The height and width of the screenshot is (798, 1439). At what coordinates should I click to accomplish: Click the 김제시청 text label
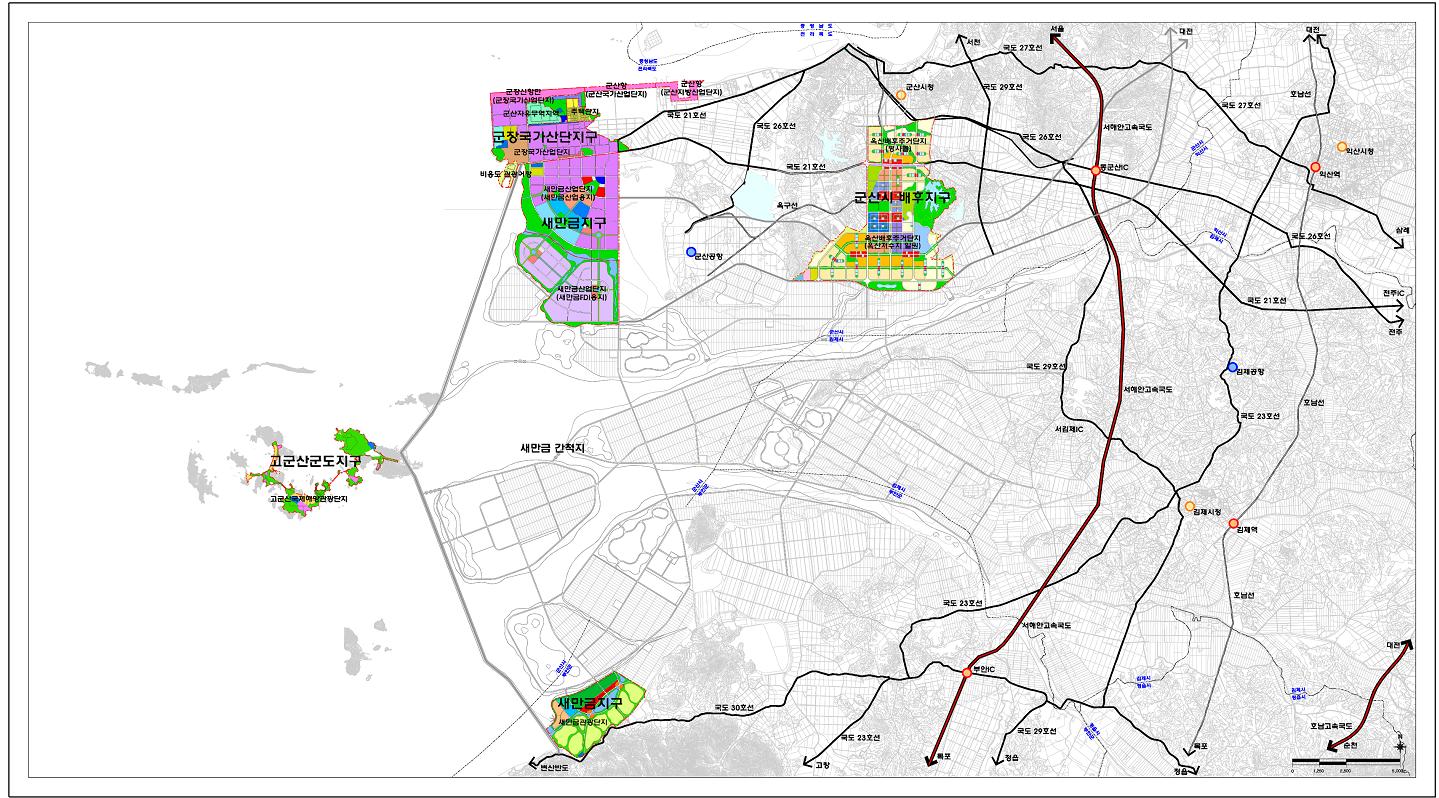pos(1208,511)
